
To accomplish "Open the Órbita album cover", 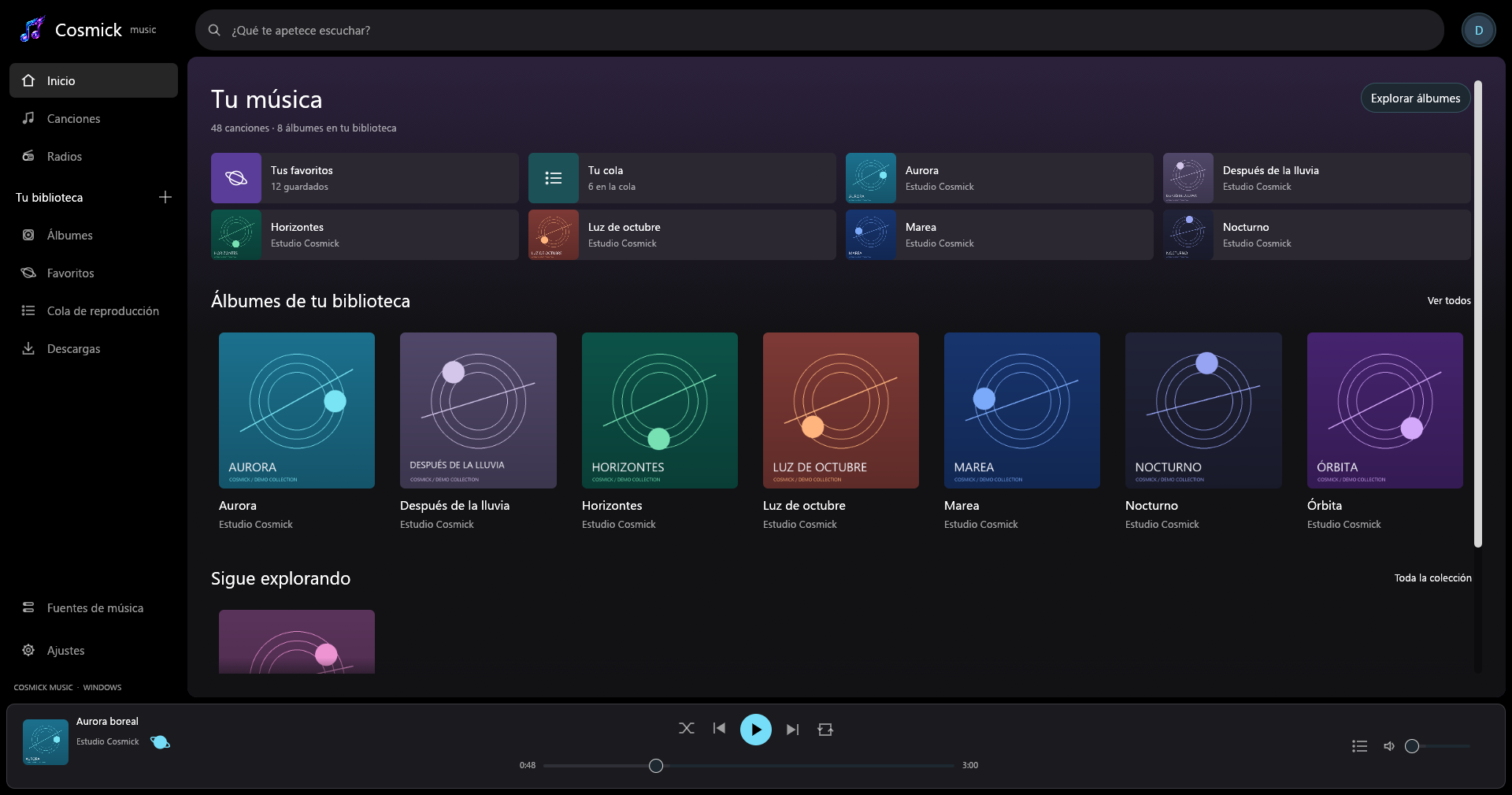I will pyautogui.click(x=1385, y=411).
